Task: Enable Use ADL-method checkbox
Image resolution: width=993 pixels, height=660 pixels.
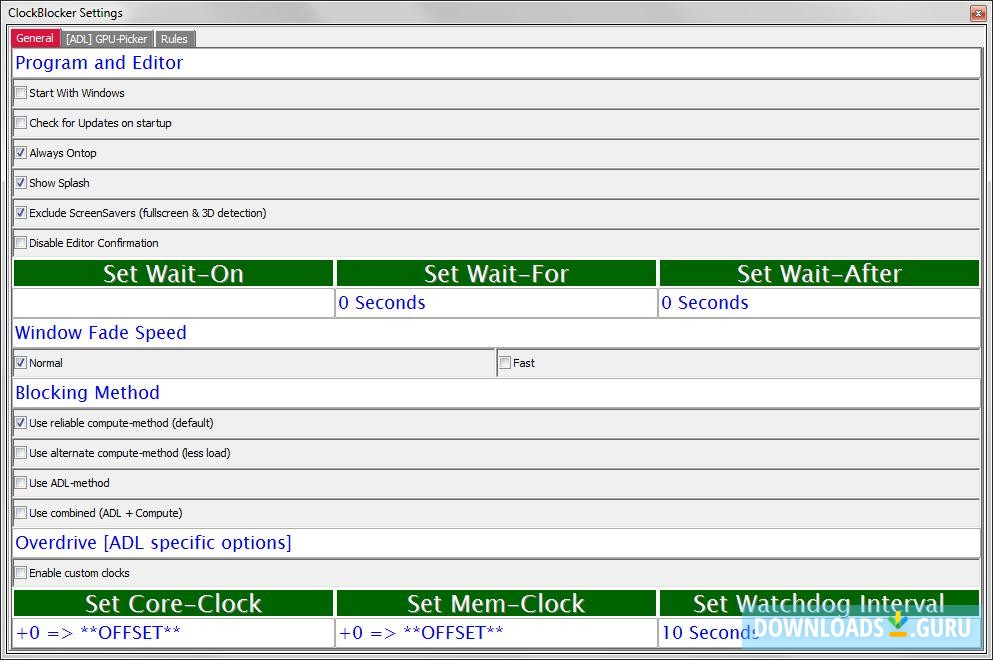Action: coord(21,483)
